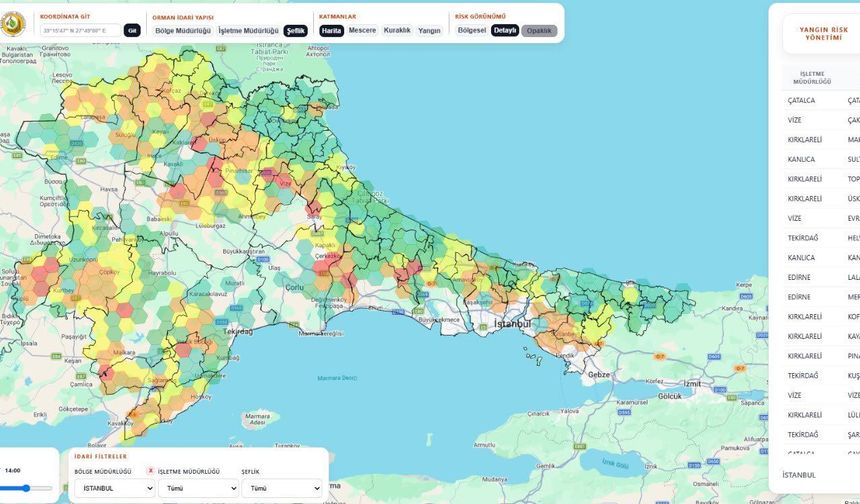Click the Gebze label on map

pos(599,375)
